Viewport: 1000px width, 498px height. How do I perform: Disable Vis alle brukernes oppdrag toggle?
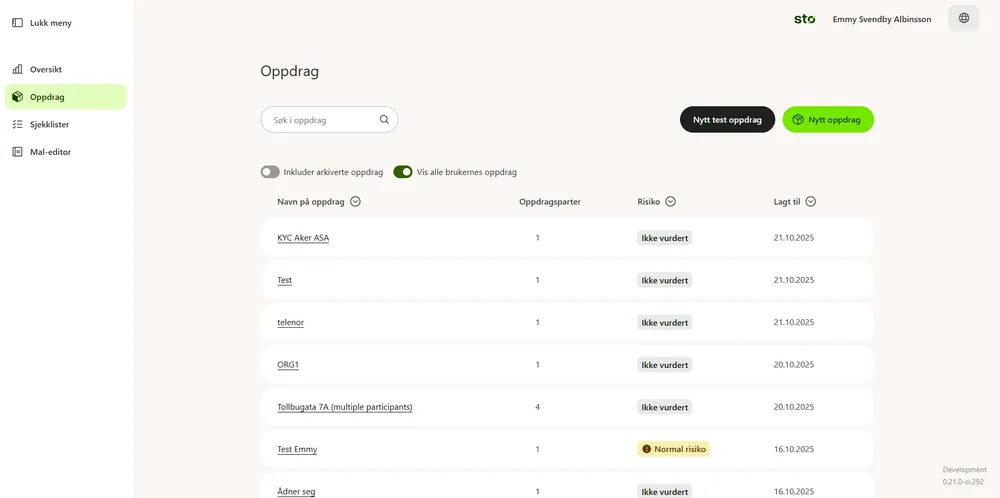click(x=403, y=172)
